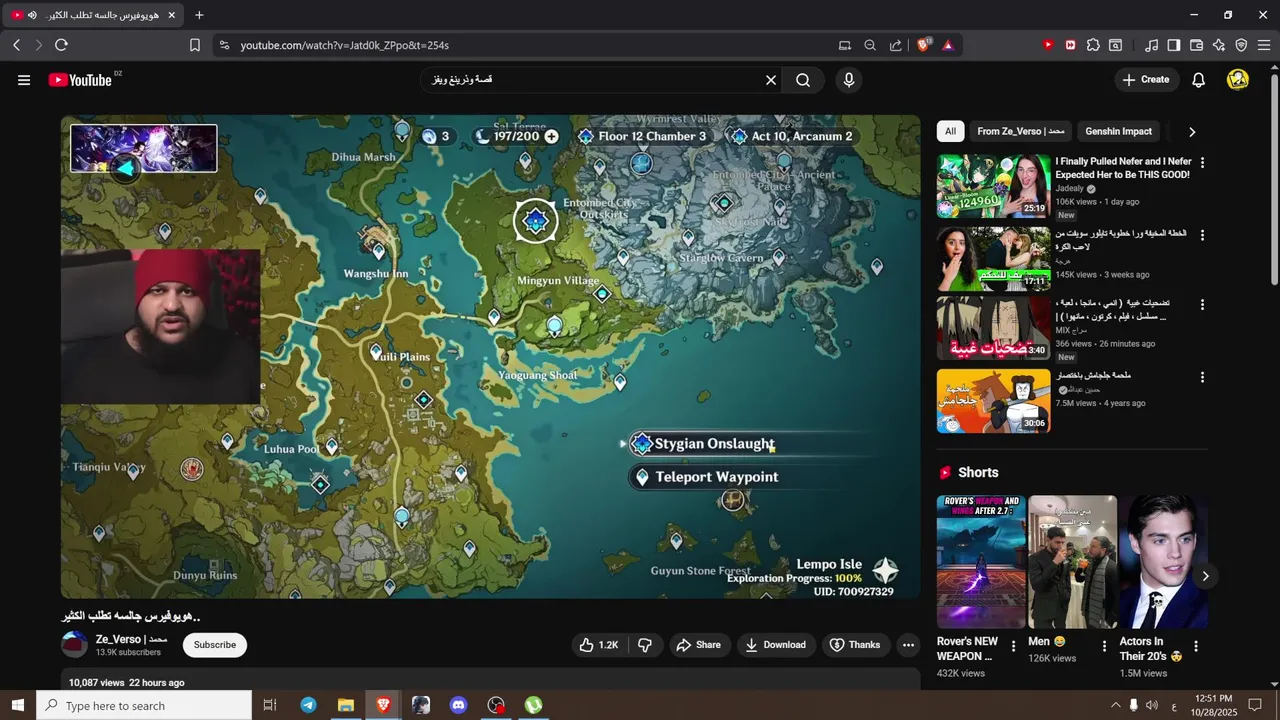Open the Windows Start menu
This screenshot has height=720, width=1280.
click(x=18, y=705)
